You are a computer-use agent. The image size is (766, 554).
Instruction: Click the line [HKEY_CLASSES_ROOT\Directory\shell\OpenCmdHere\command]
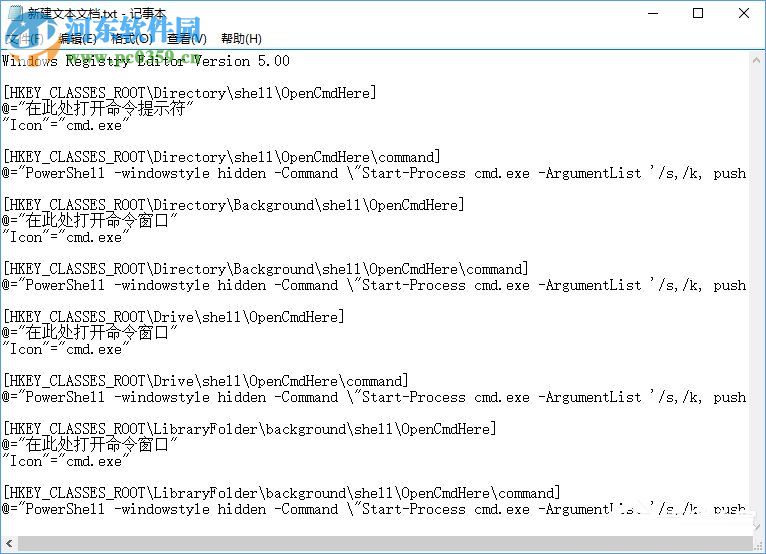(x=222, y=157)
